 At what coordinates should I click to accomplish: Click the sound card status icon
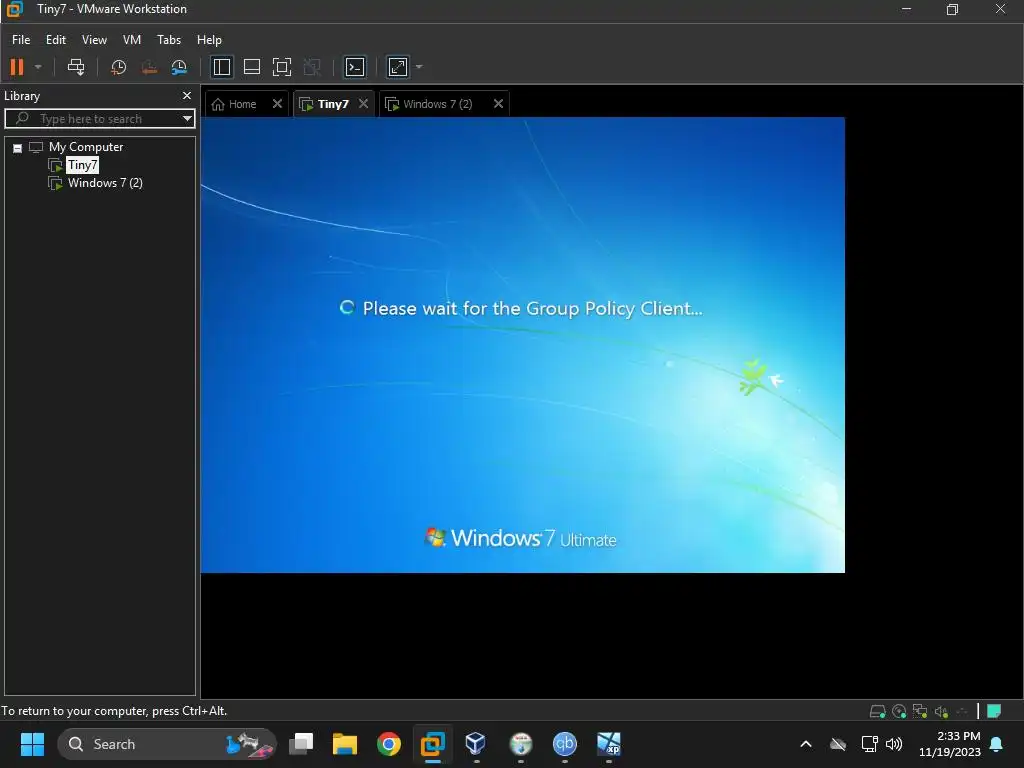click(941, 711)
